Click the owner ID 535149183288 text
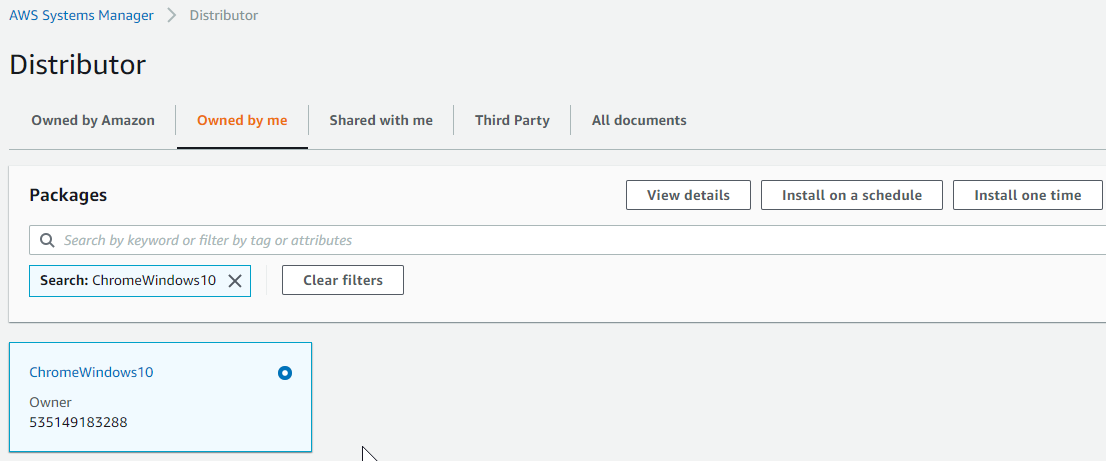The width and height of the screenshot is (1106, 461). 78,422
